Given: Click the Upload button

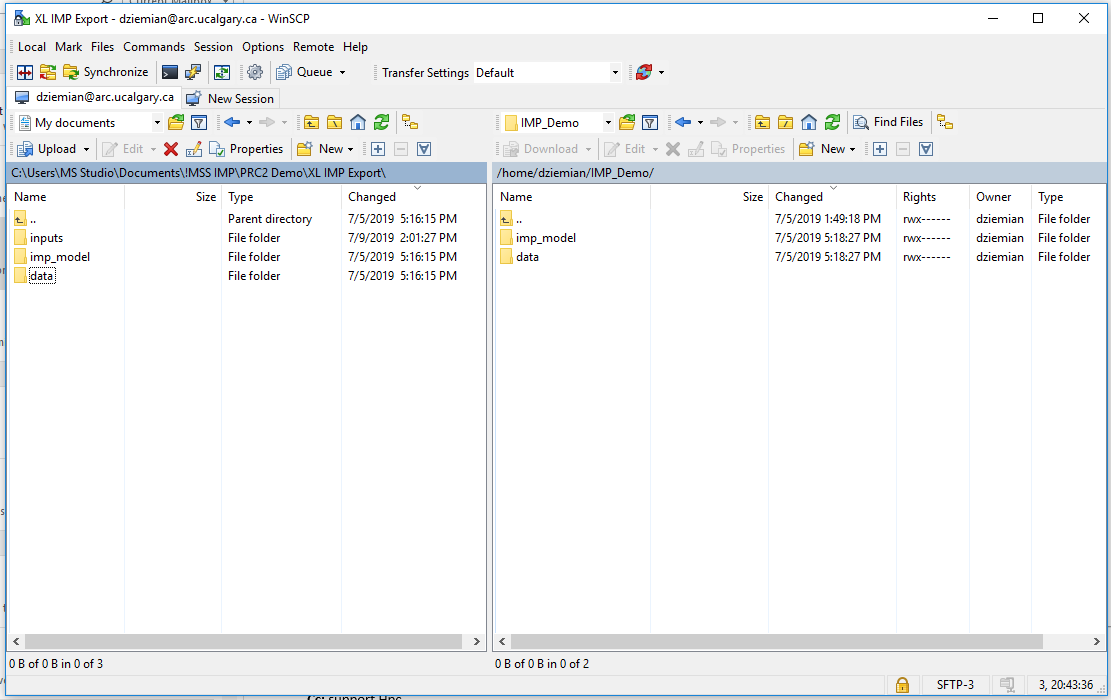Looking at the screenshot, I should pyautogui.click(x=47, y=149).
